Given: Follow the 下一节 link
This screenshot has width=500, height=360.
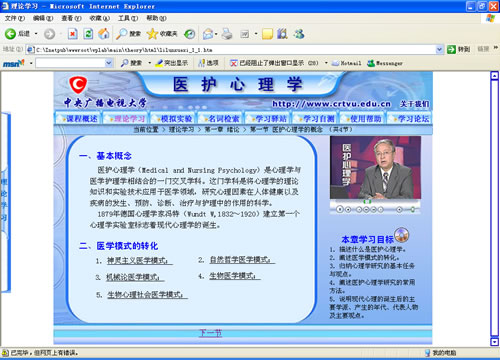Looking at the screenshot, I should [x=210, y=333].
